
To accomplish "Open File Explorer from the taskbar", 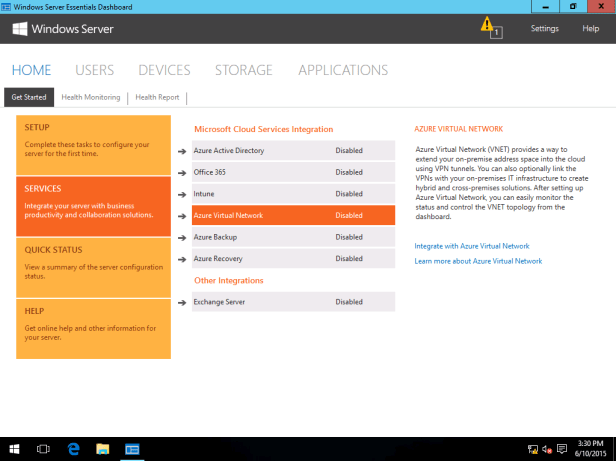I will pyautogui.click(x=102, y=450).
